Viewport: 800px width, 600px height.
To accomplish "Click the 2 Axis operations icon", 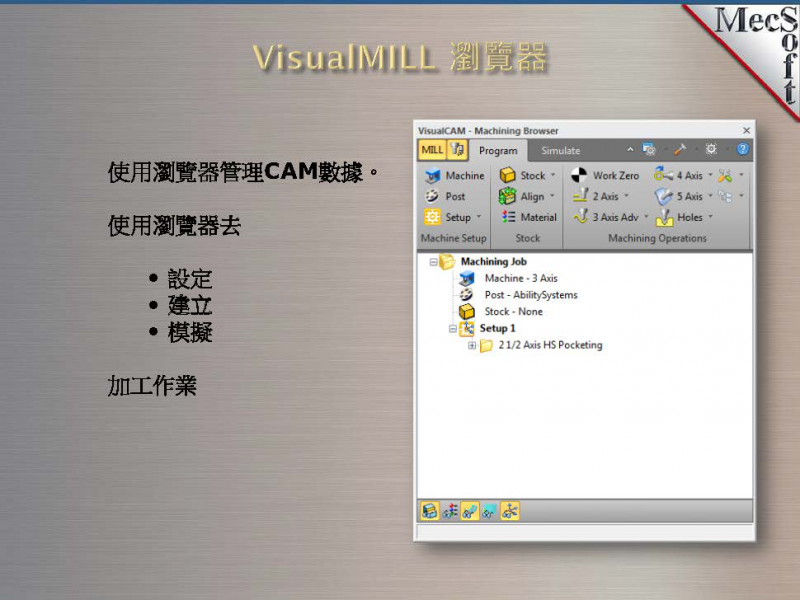I will point(580,196).
